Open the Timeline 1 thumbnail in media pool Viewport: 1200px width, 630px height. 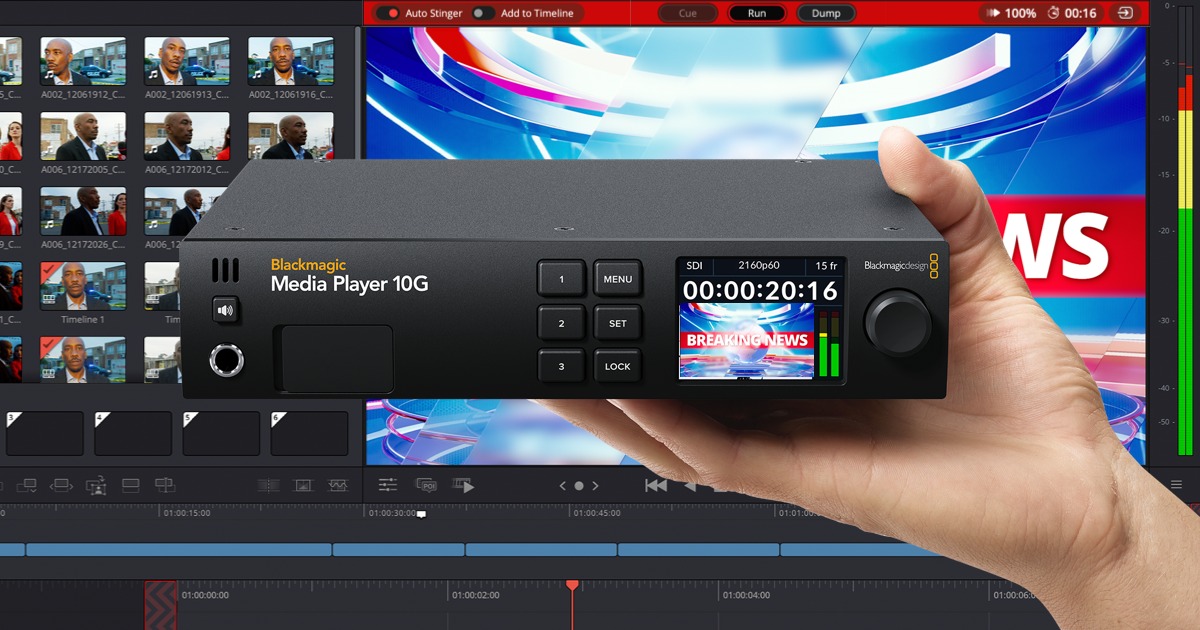[83, 286]
